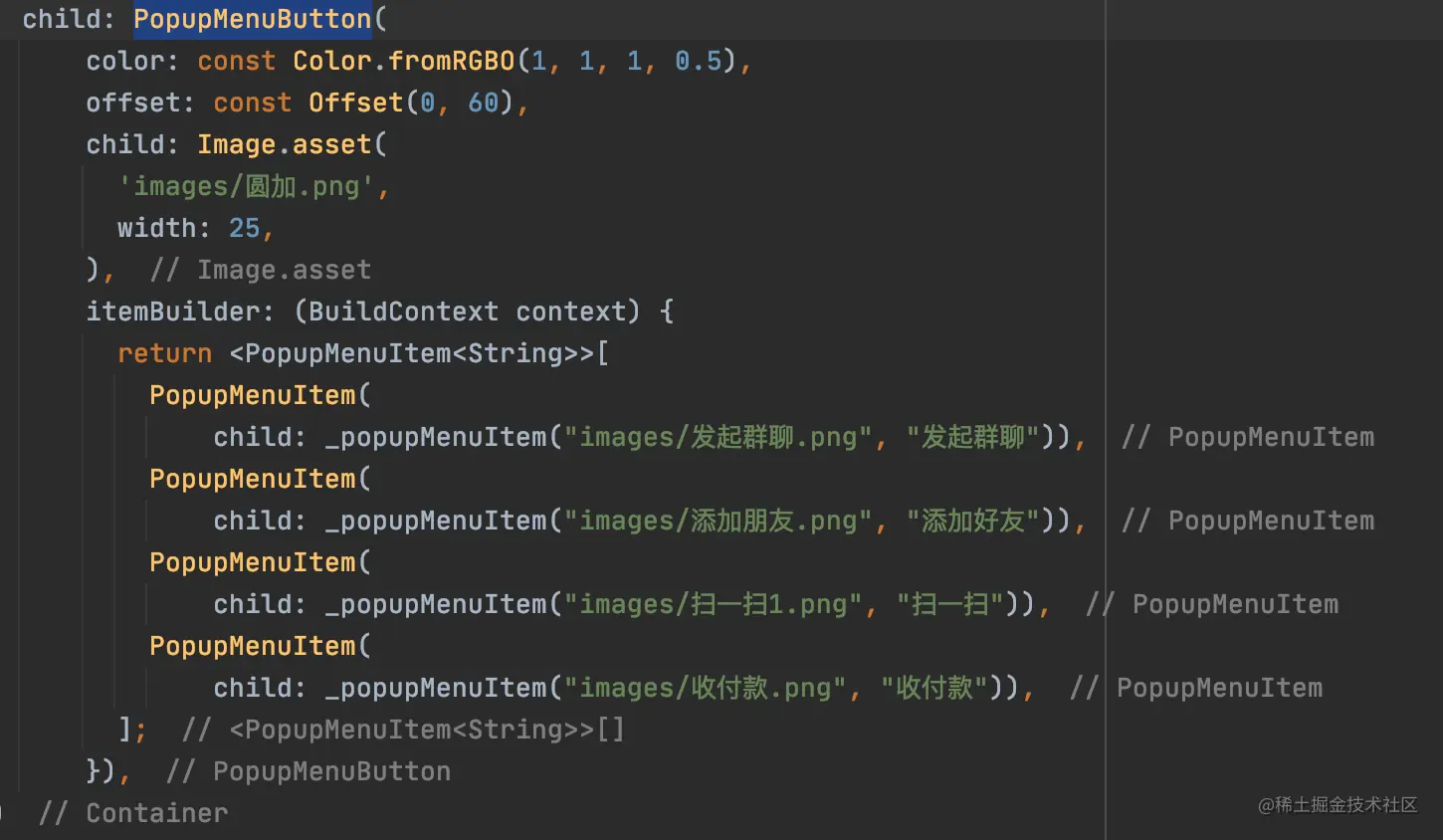Click the itemBuilder parameter name
This screenshot has height=840, width=1443.
[172, 312]
